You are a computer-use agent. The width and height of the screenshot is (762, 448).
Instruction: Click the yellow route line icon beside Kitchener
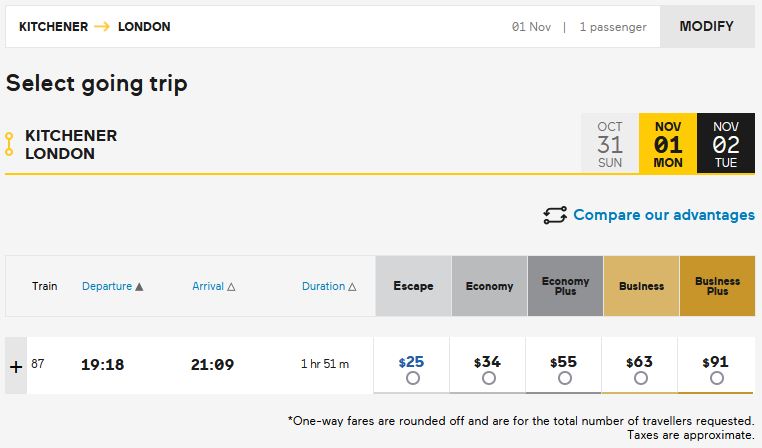(x=9, y=144)
